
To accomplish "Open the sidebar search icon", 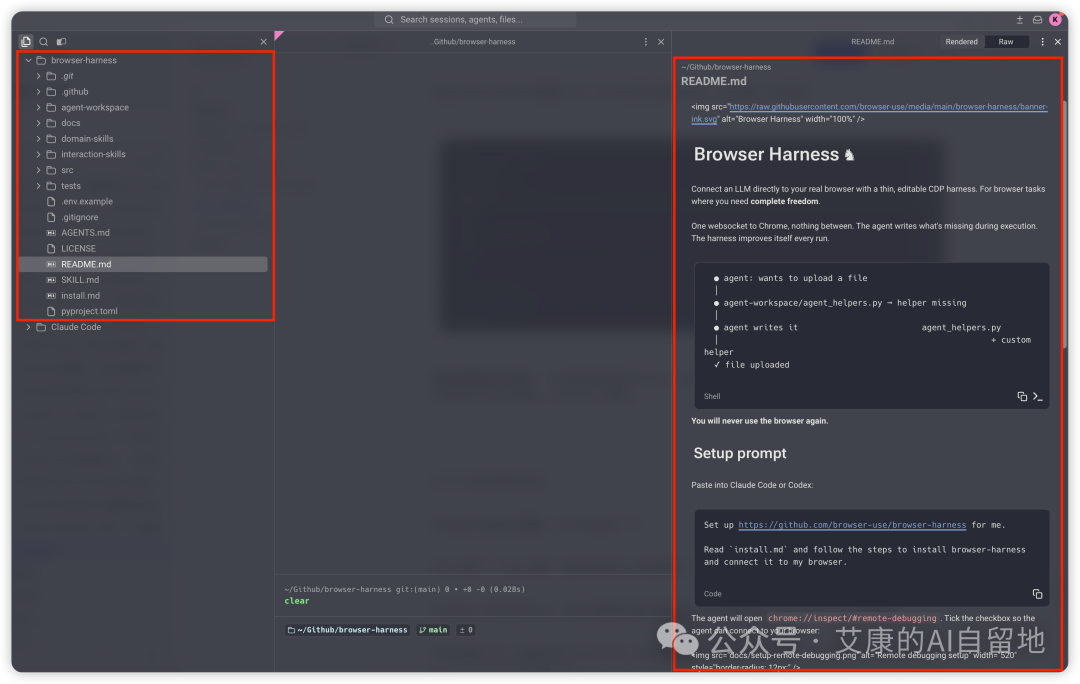I will pyautogui.click(x=43, y=41).
